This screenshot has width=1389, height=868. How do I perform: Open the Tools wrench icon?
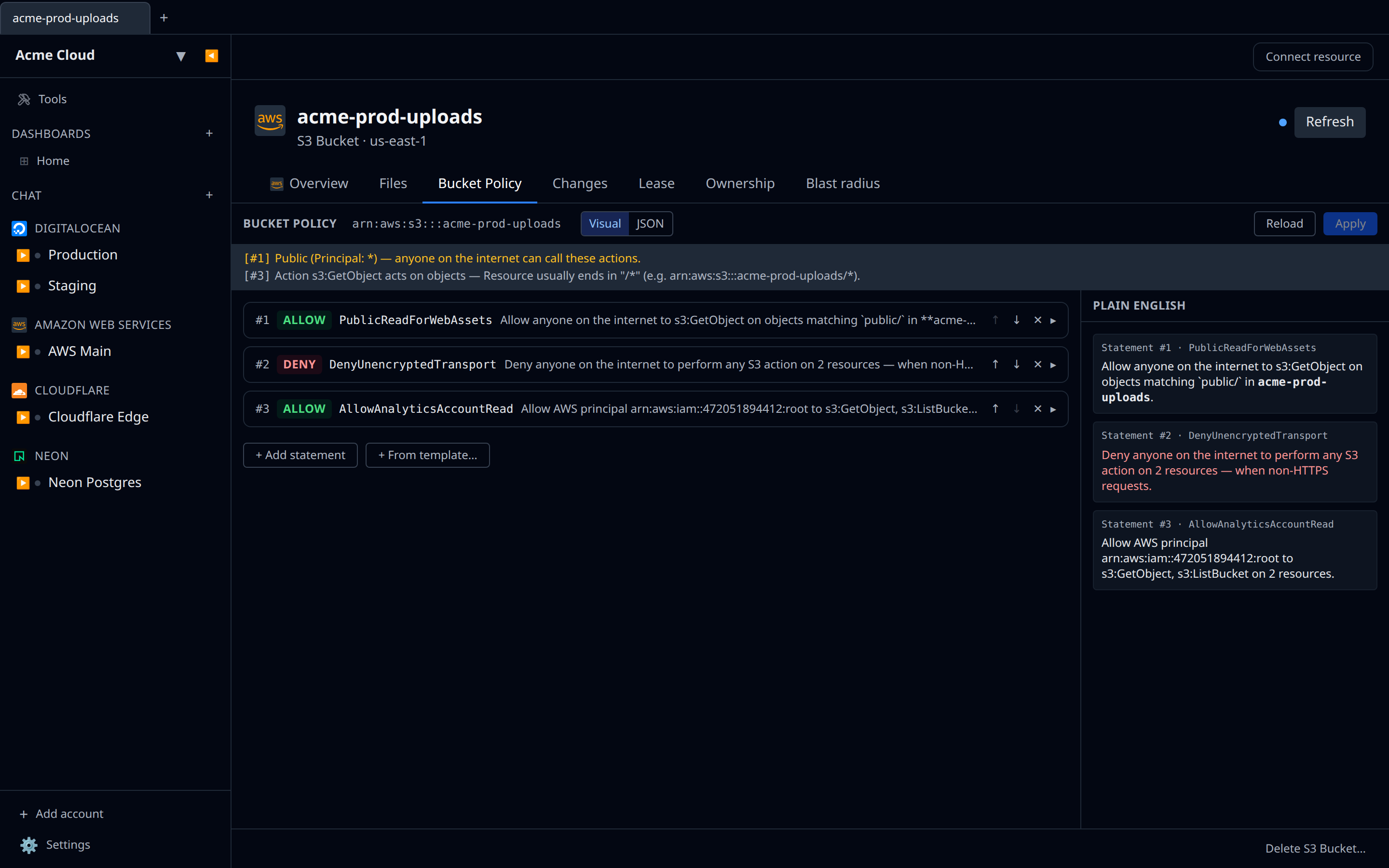[24, 99]
